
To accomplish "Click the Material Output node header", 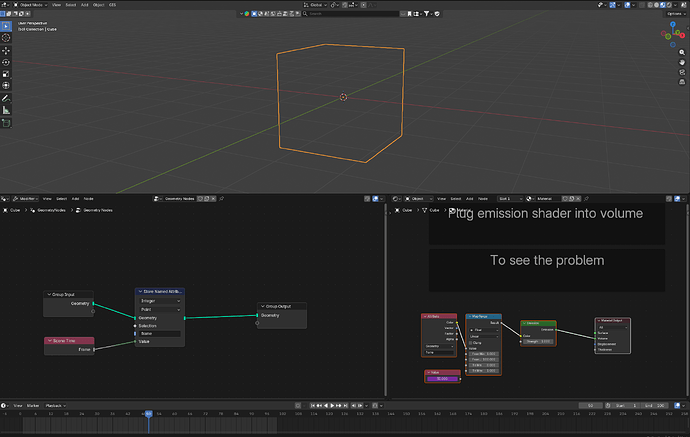I will tap(613, 320).
